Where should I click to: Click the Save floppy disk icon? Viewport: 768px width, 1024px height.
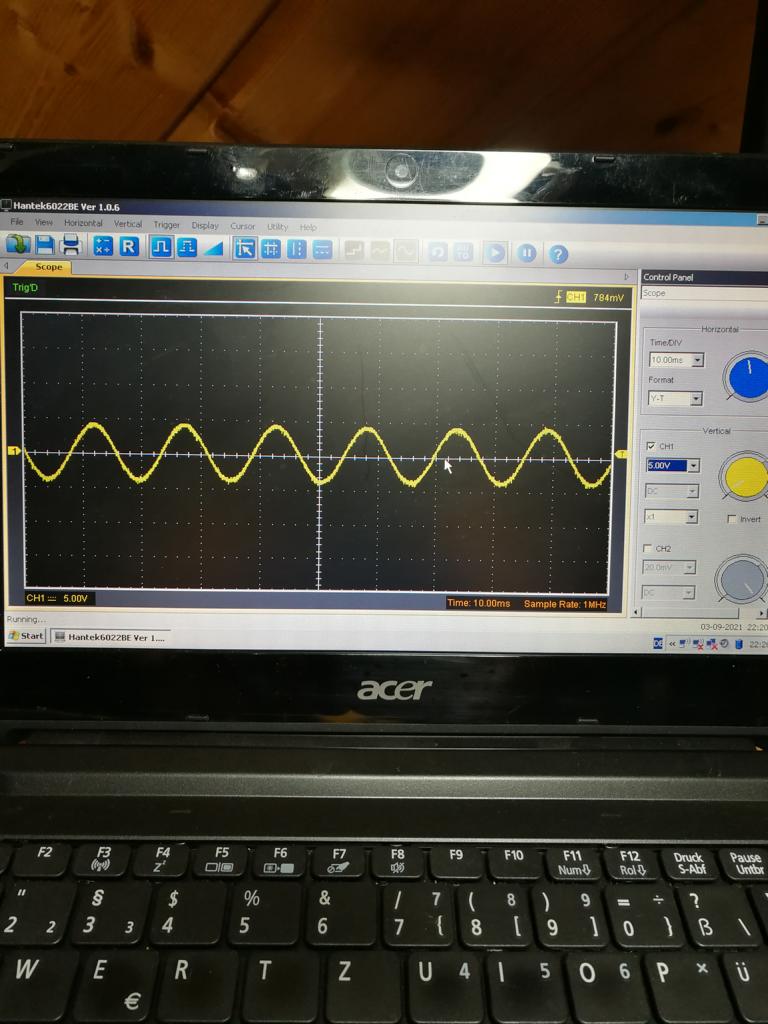pos(44,246)
